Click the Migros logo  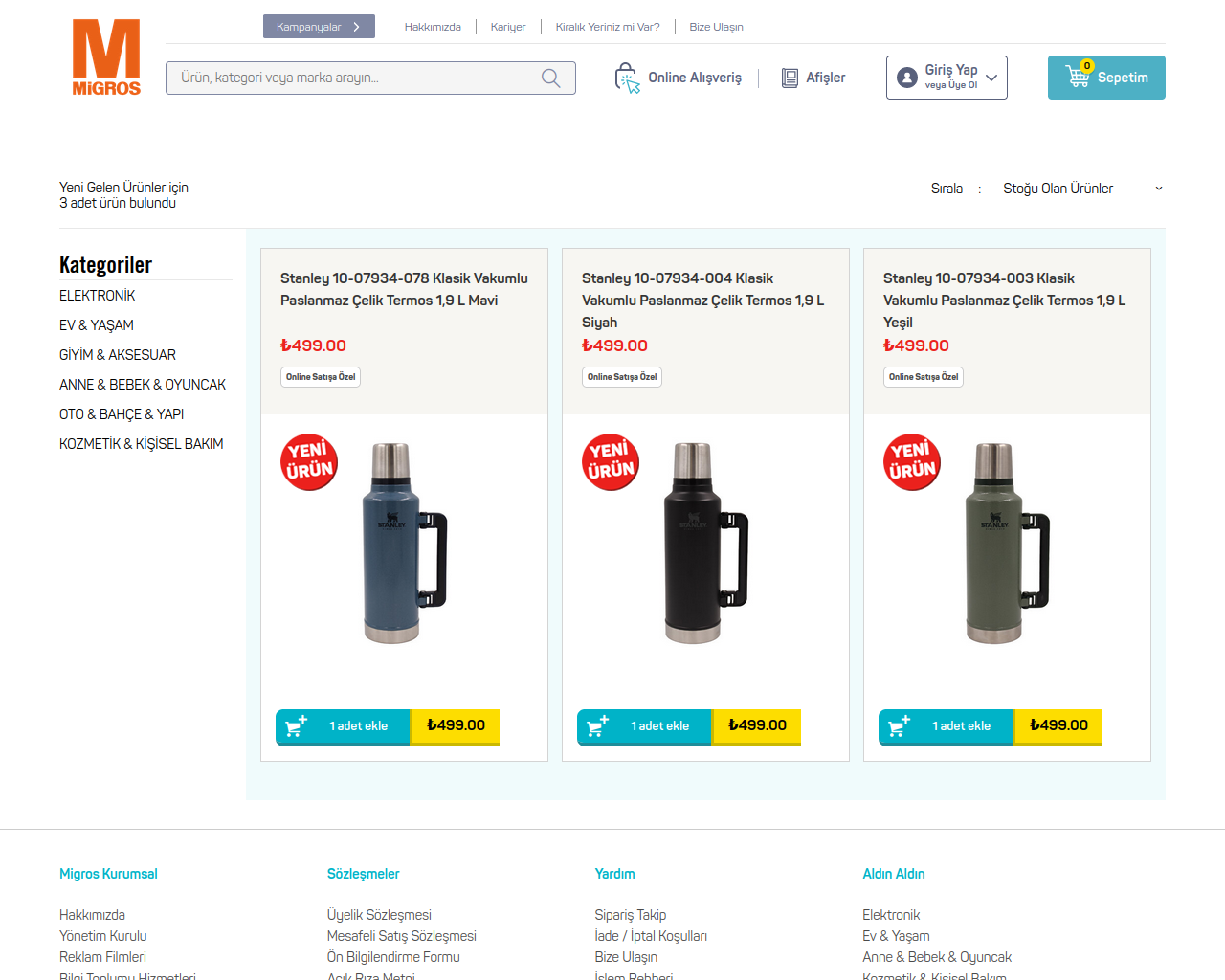106,57
